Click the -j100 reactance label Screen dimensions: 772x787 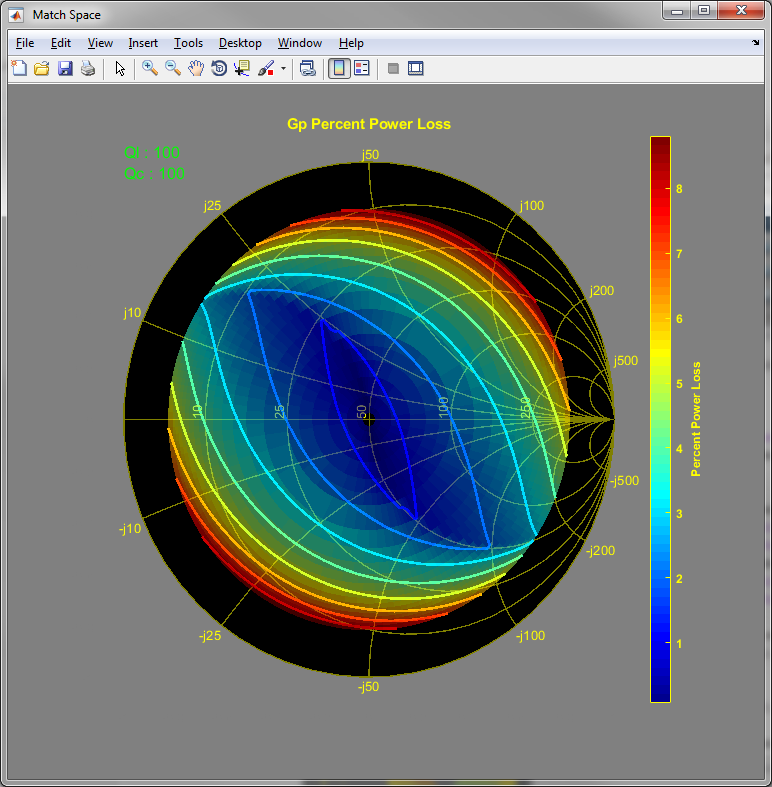(x=530, y=635)
